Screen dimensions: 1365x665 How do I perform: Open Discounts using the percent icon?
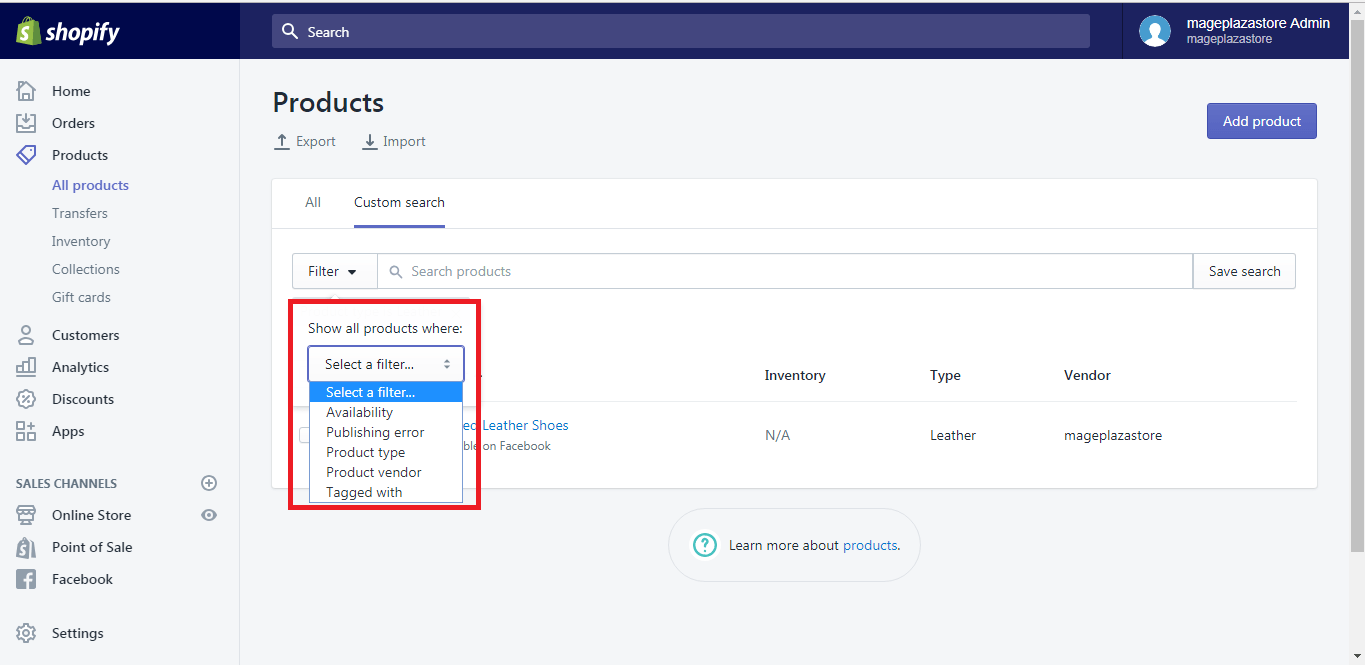[28, 398]
